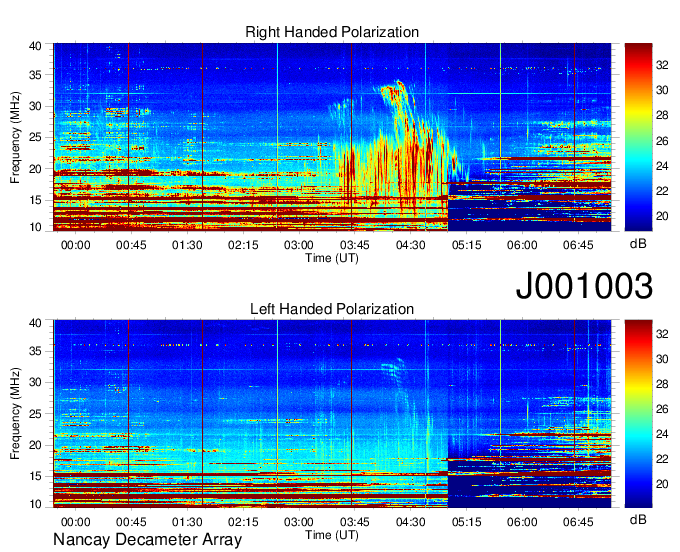The height and width of the screenshot is (552, 680).
Task: Click 'Frequency (MHz)' axis label of Left Handed plot
Action: click(15, 414)
